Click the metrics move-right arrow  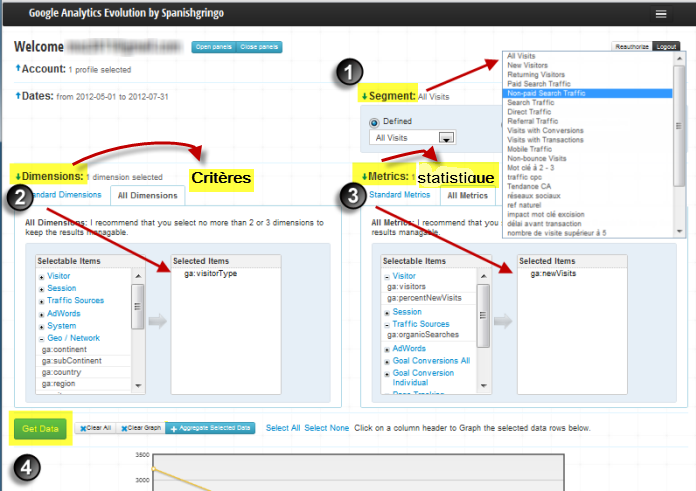click(x=503, y=321)
